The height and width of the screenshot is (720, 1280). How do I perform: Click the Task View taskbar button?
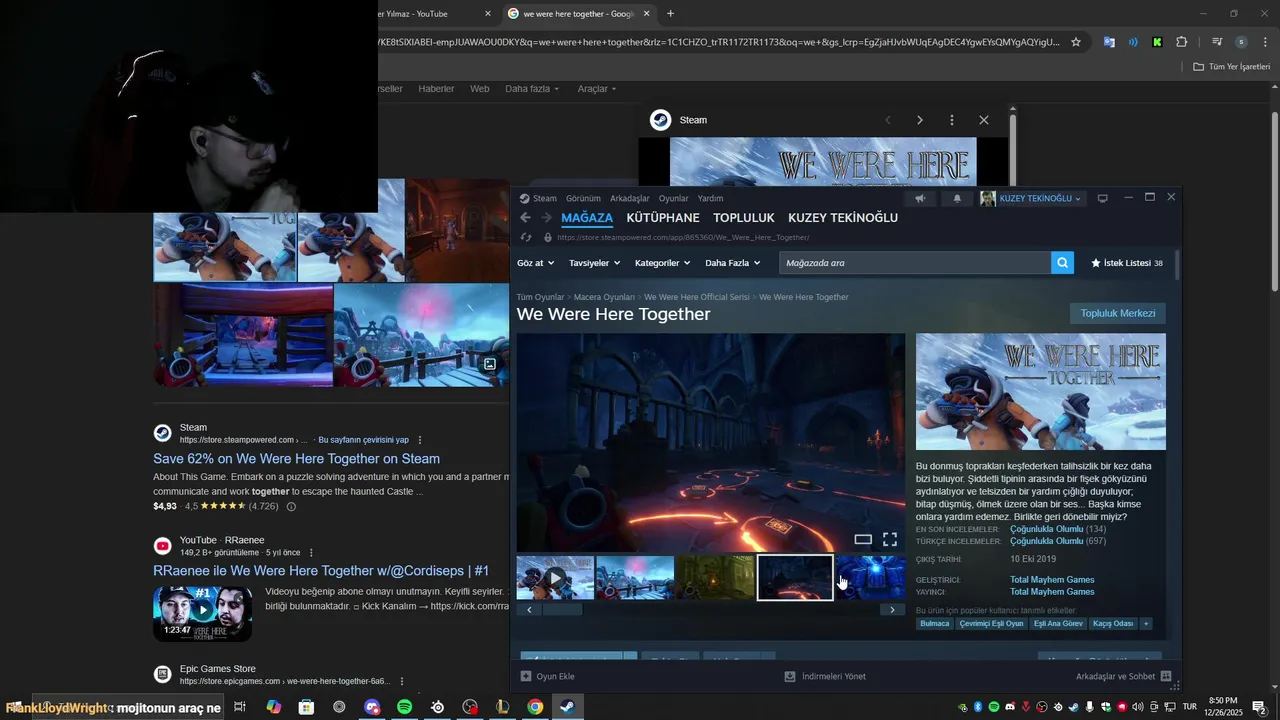[x=240, y=707]
